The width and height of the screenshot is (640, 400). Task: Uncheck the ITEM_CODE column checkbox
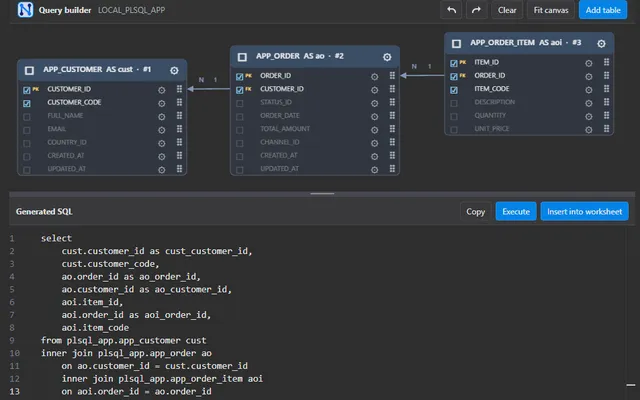point(454,90)
